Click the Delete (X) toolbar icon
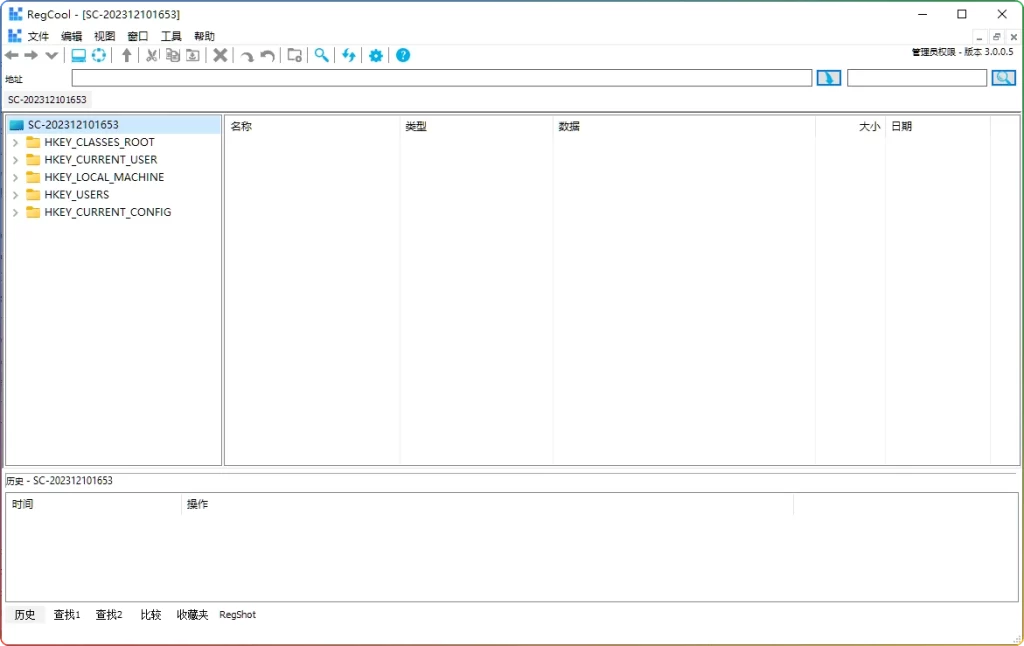Image resolution: width=1024 pixels, height=646 pixels. pyautogui.click(x=220, y=55)
